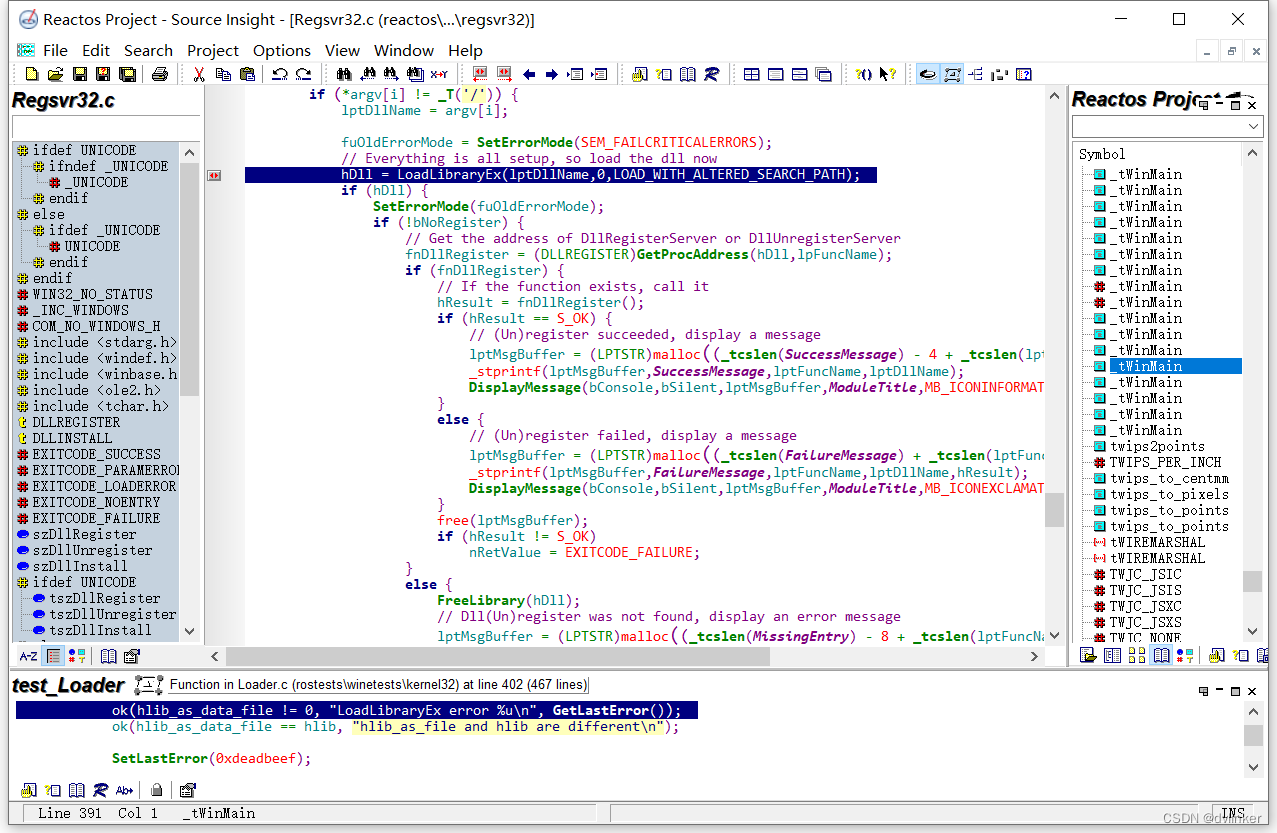Click the Save file diskette icon
Screen dimensions: 1277x833
pyautogui.click(x=79, y=74)
